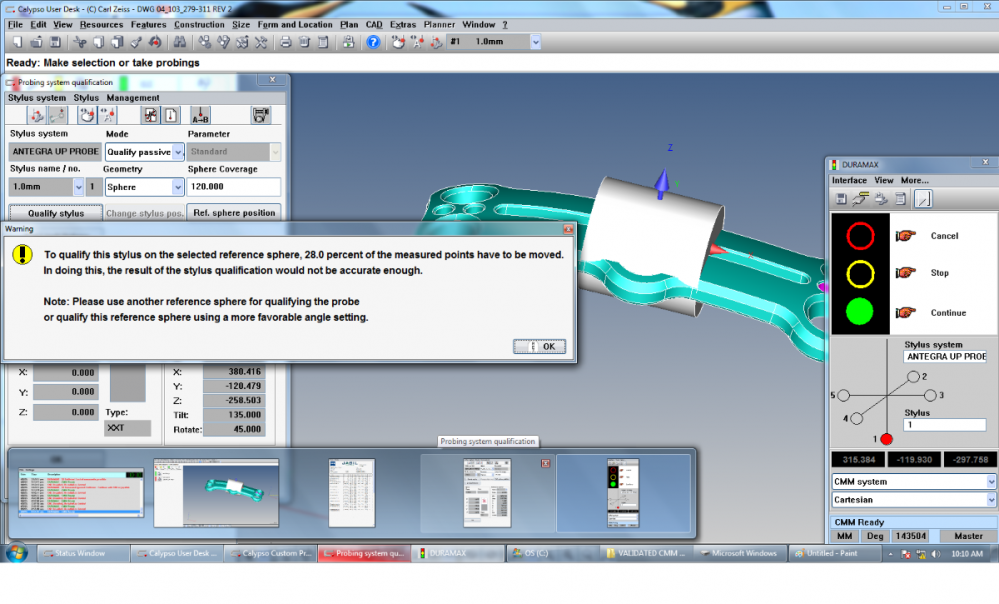999x604 pixels.
Task: Click the floppy disk save icon in Calypso toolbar
Action: [54, 42]
